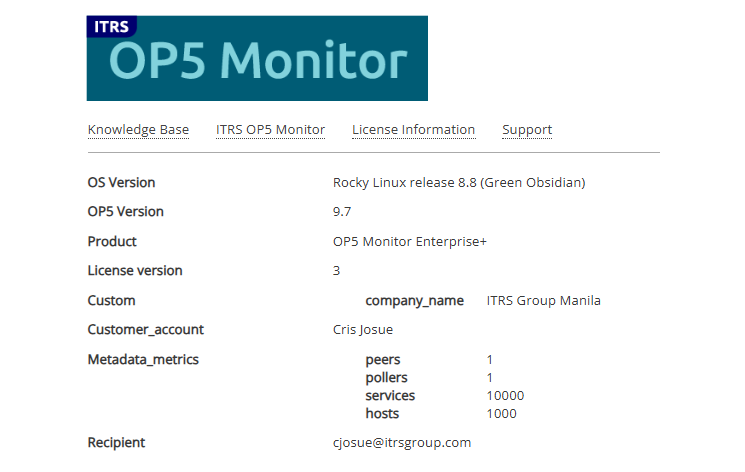Click the hosts metric label

pyautogui.click(x=382, y=414)
